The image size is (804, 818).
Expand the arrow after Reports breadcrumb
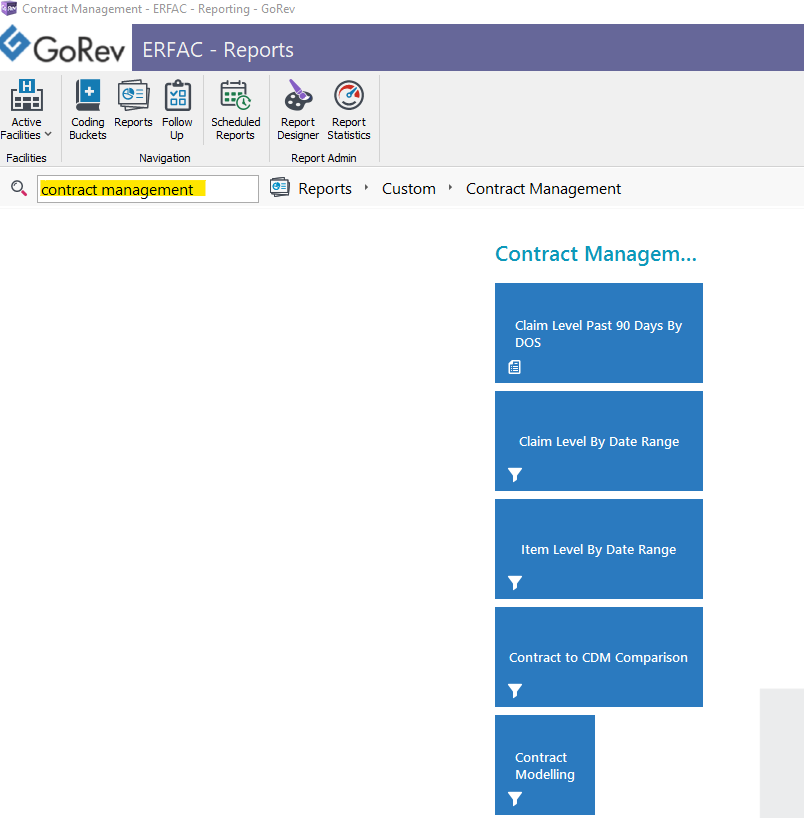click(x=366, y=187)
